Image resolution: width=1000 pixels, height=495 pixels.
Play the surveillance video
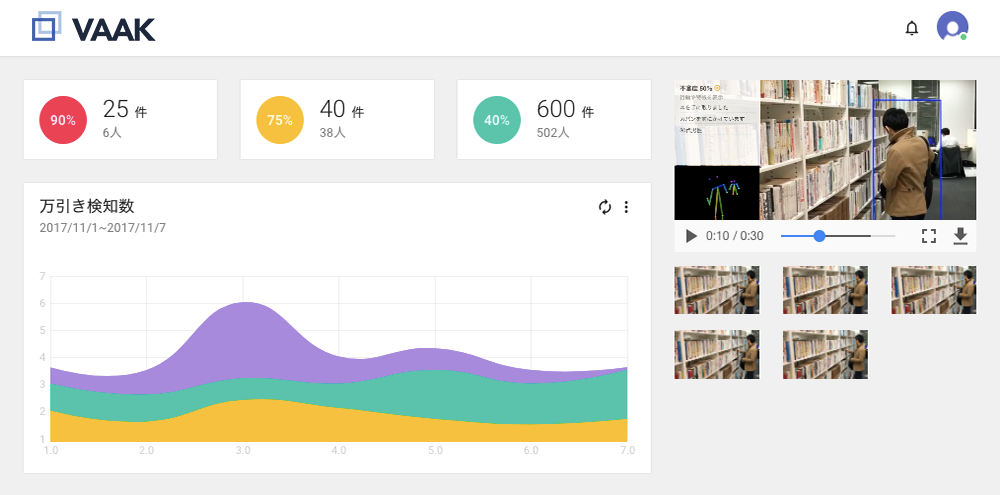(690, 236)
